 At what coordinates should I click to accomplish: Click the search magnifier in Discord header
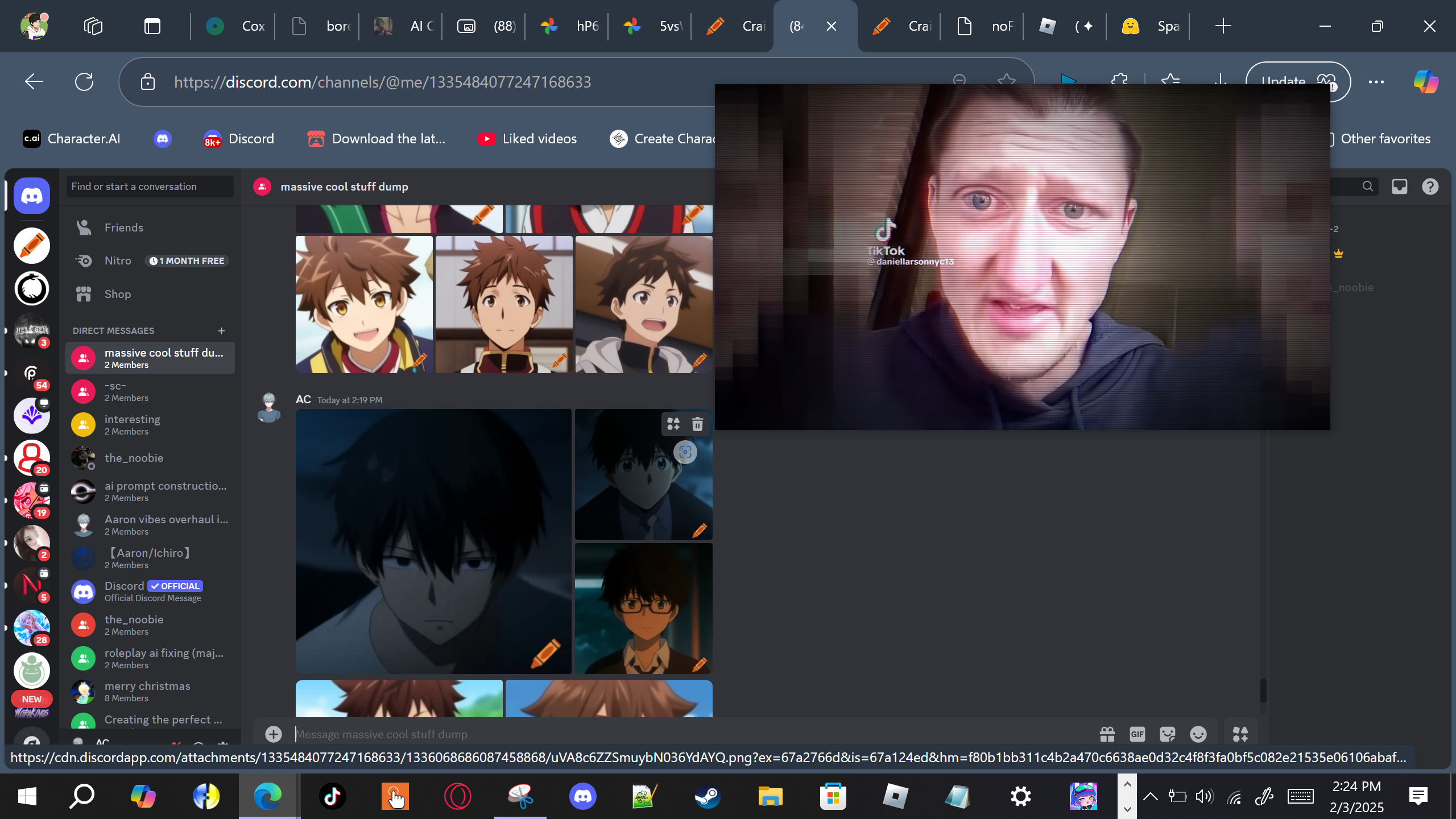click(1368, 187)
